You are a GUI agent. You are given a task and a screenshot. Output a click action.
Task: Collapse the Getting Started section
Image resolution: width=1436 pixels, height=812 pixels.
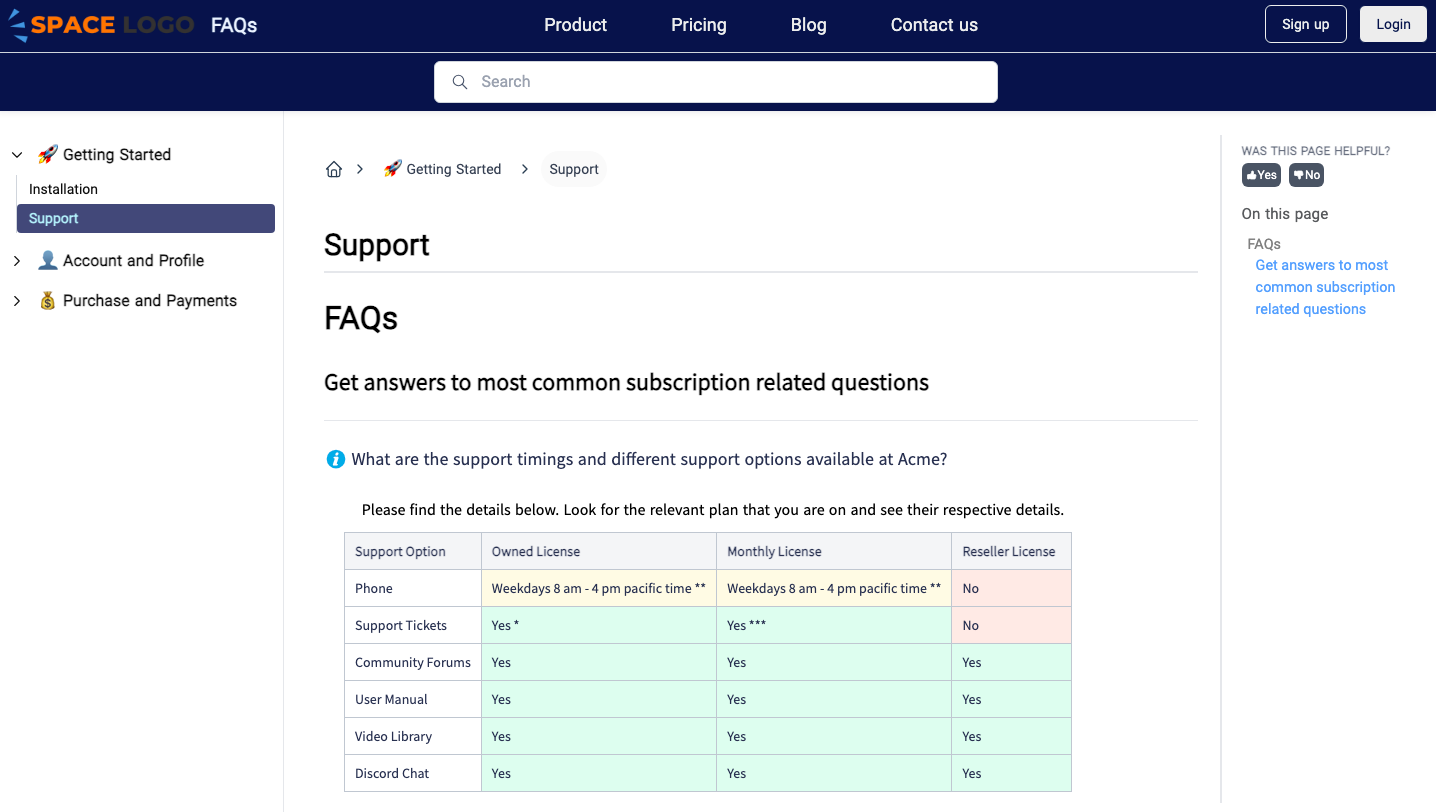16,154
